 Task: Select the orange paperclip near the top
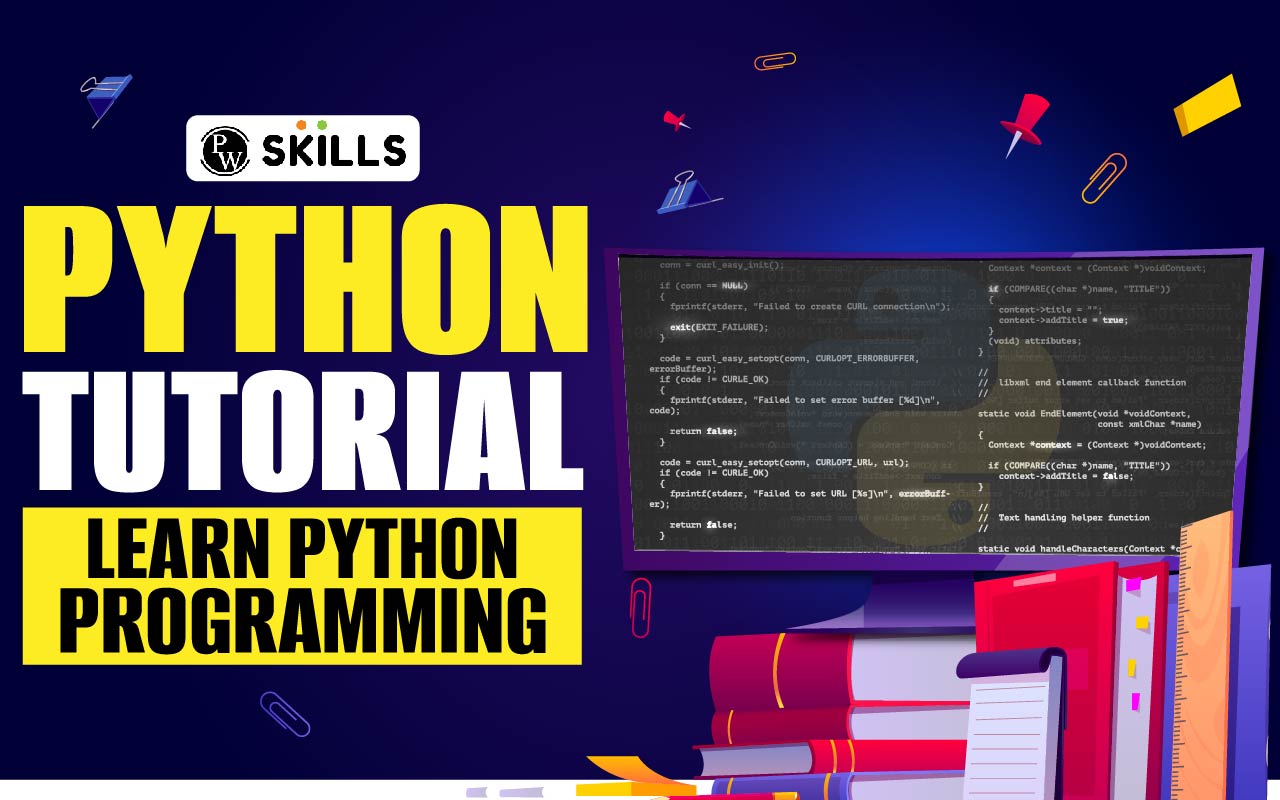(775, 62)
